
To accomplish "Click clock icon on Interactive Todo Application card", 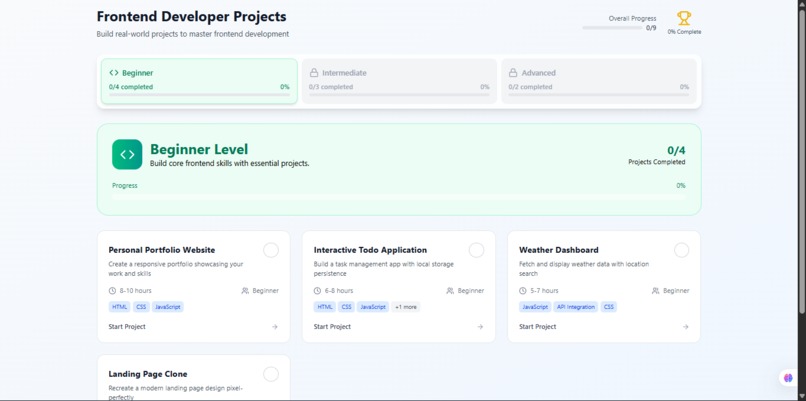I will pyautogui.click(x=317, y=291).
